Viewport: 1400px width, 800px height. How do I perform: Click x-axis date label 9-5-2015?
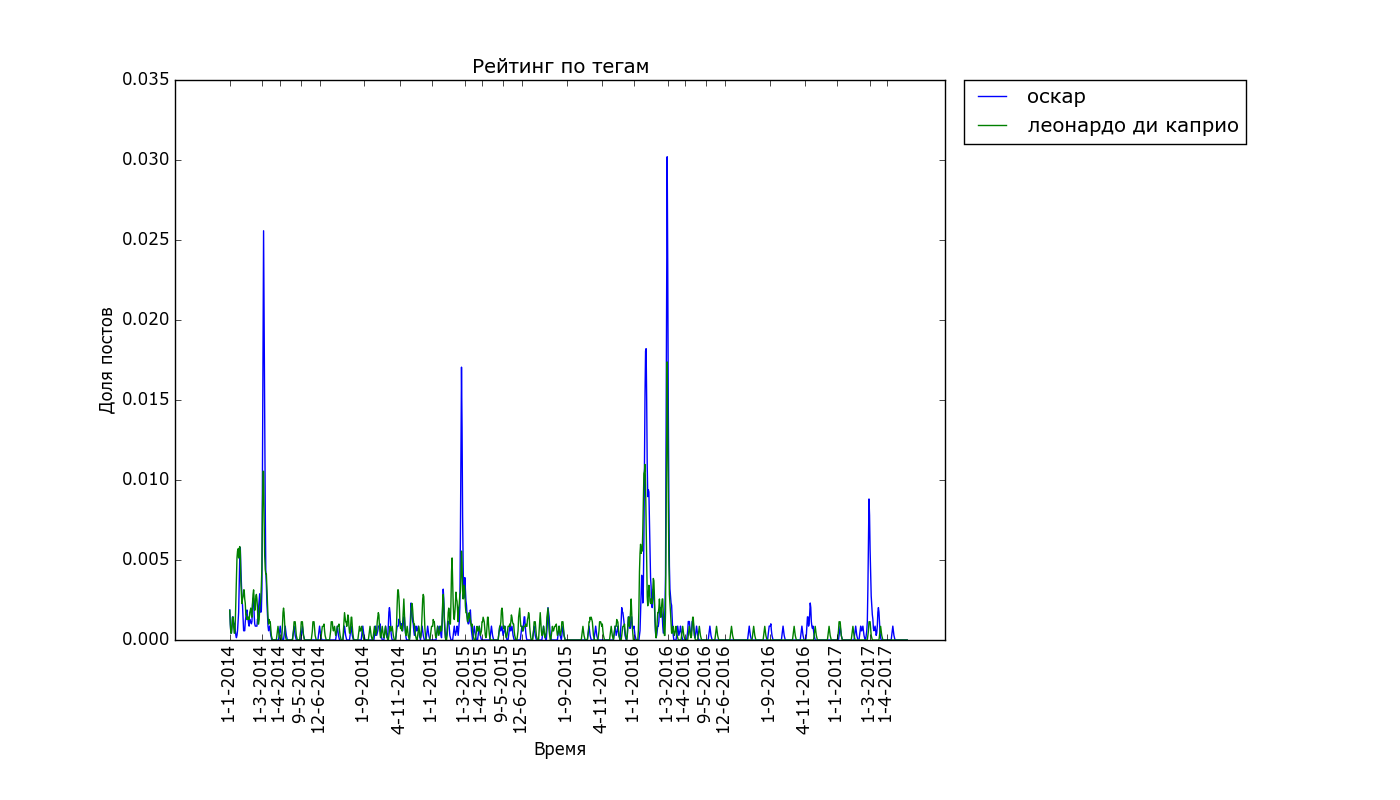click(501, 683)
